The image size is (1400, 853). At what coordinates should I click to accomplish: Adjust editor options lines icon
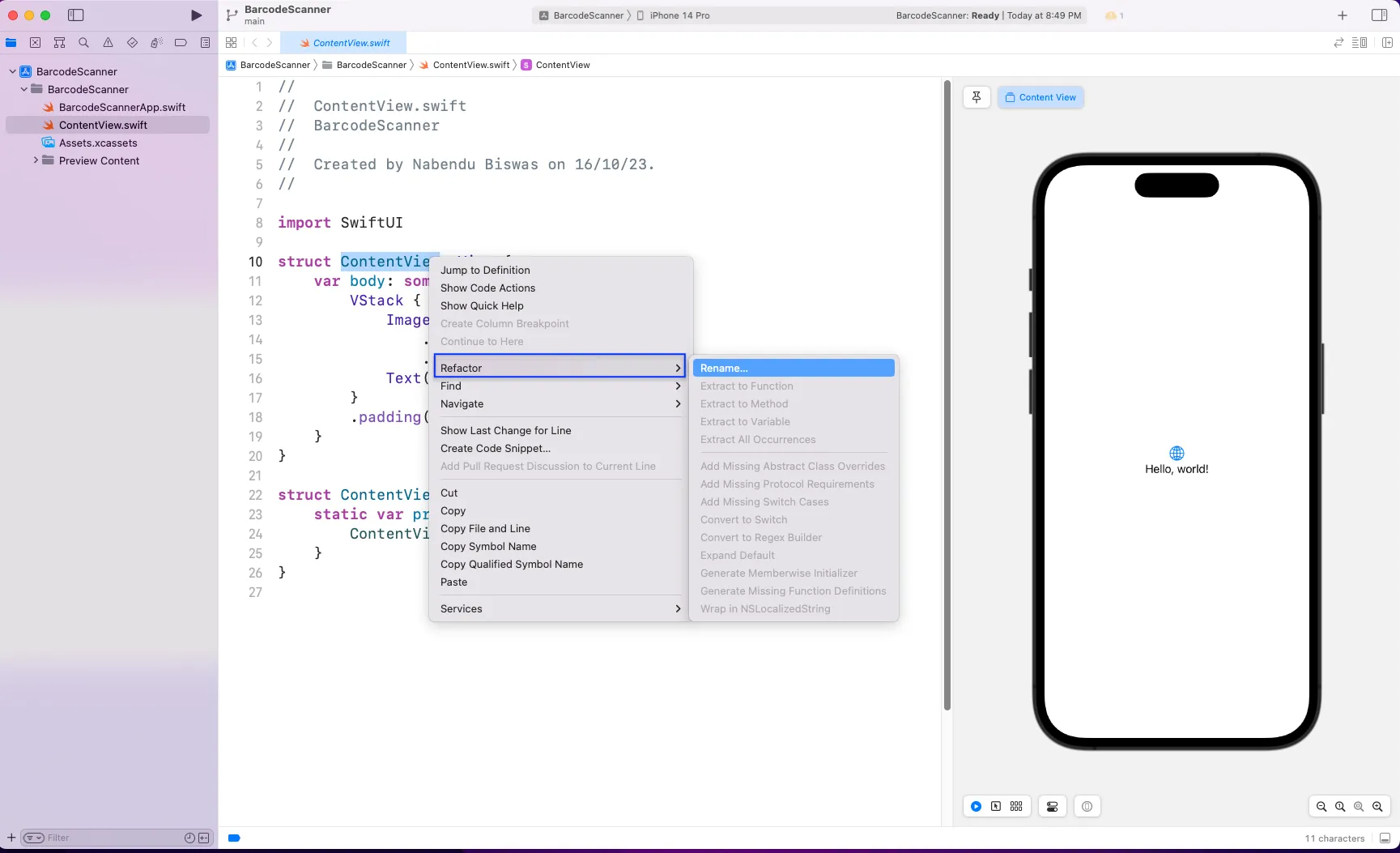coord(1360,43)
